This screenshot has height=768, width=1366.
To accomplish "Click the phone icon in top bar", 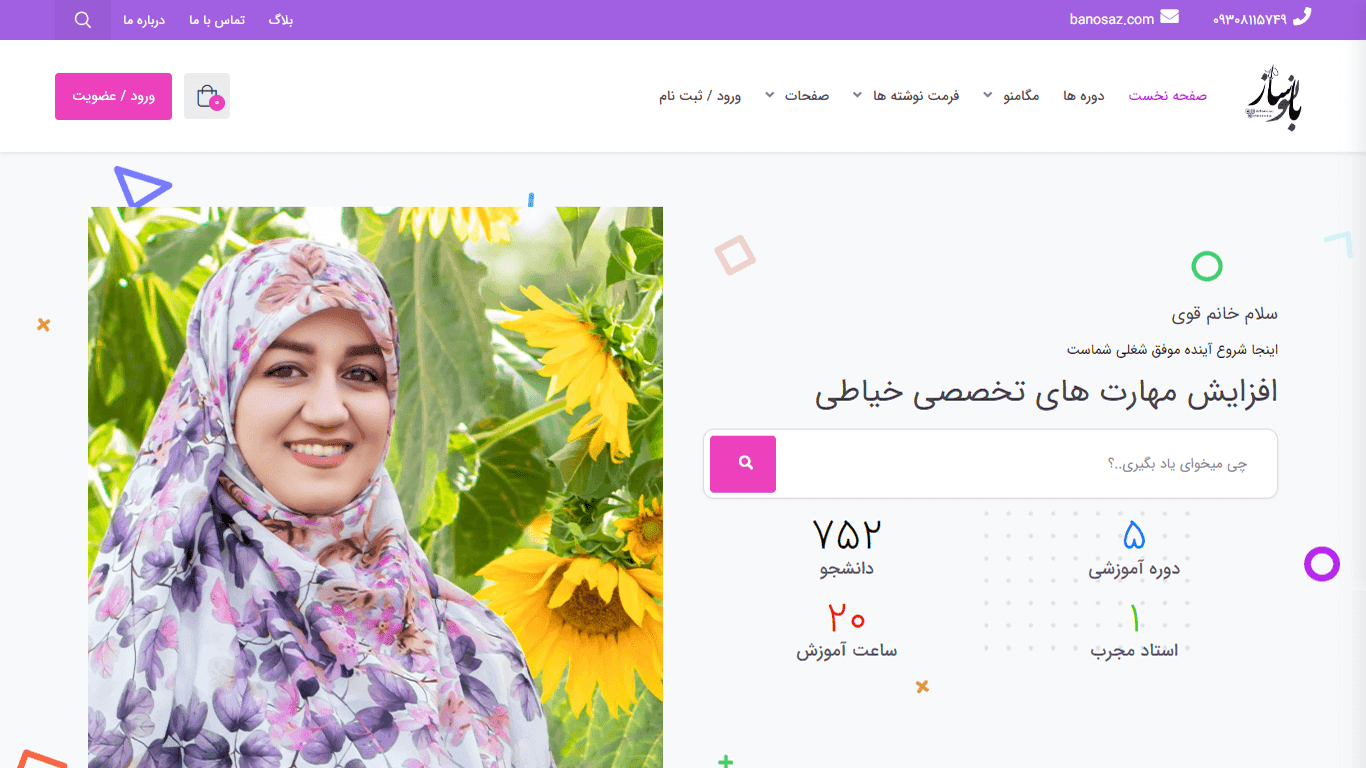I will [1302, 17].
